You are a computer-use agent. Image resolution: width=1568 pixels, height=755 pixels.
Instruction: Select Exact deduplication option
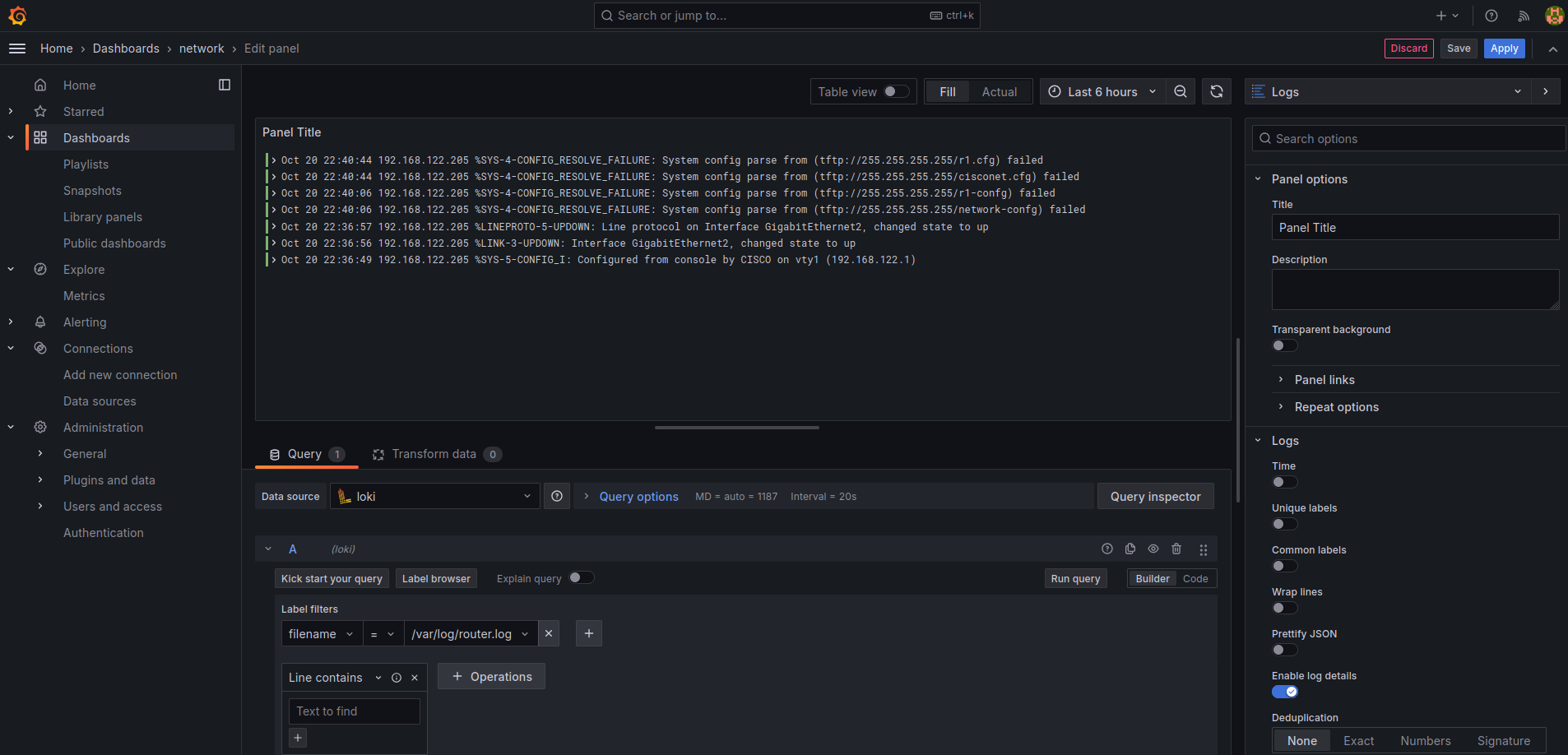click(1358, 740)
